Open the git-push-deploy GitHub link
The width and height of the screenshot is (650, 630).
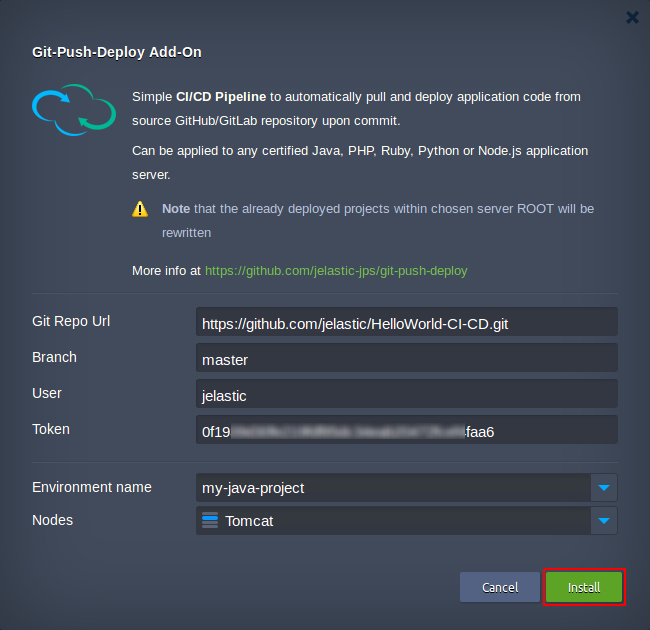(x=335, y=270)
